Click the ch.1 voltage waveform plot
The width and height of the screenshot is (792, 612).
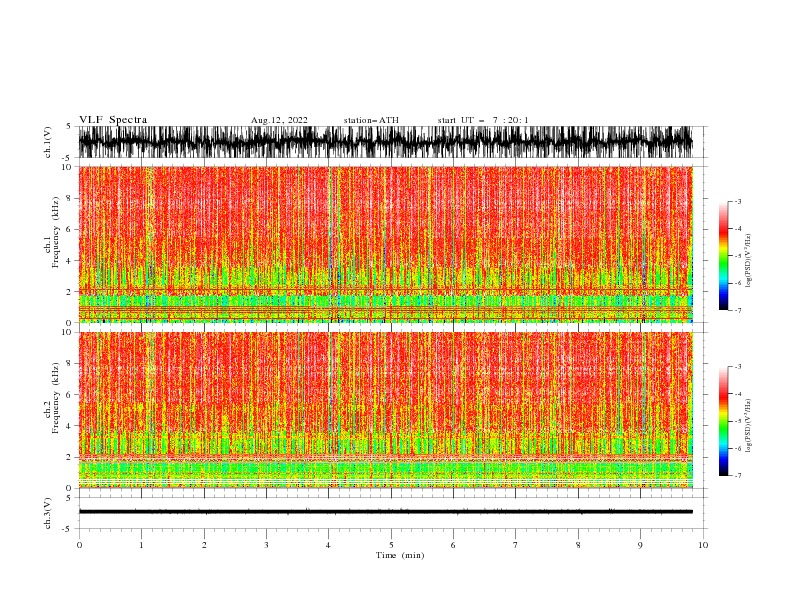point(386,142)
